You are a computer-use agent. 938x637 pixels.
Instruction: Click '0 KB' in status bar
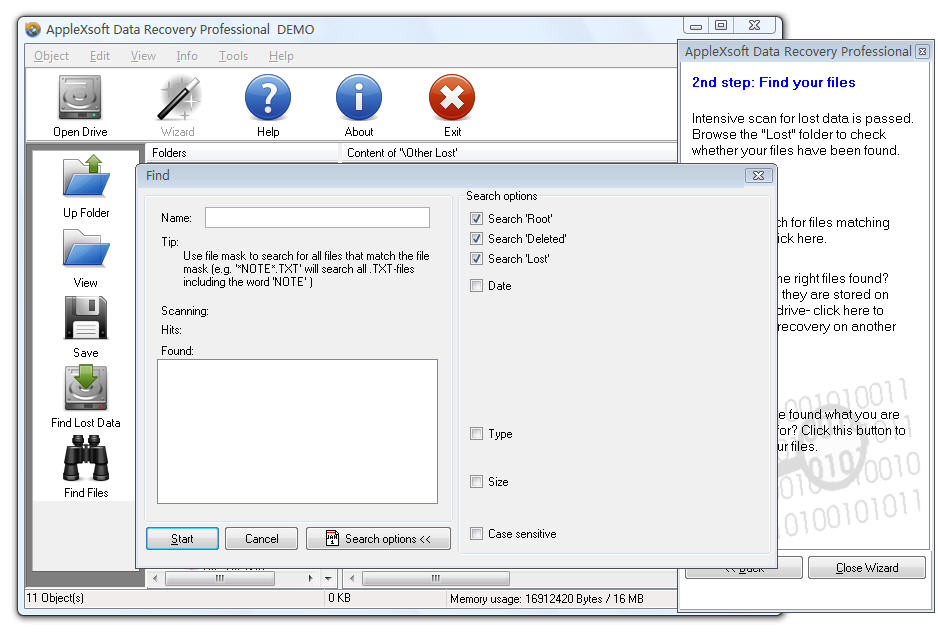[339, 598]
